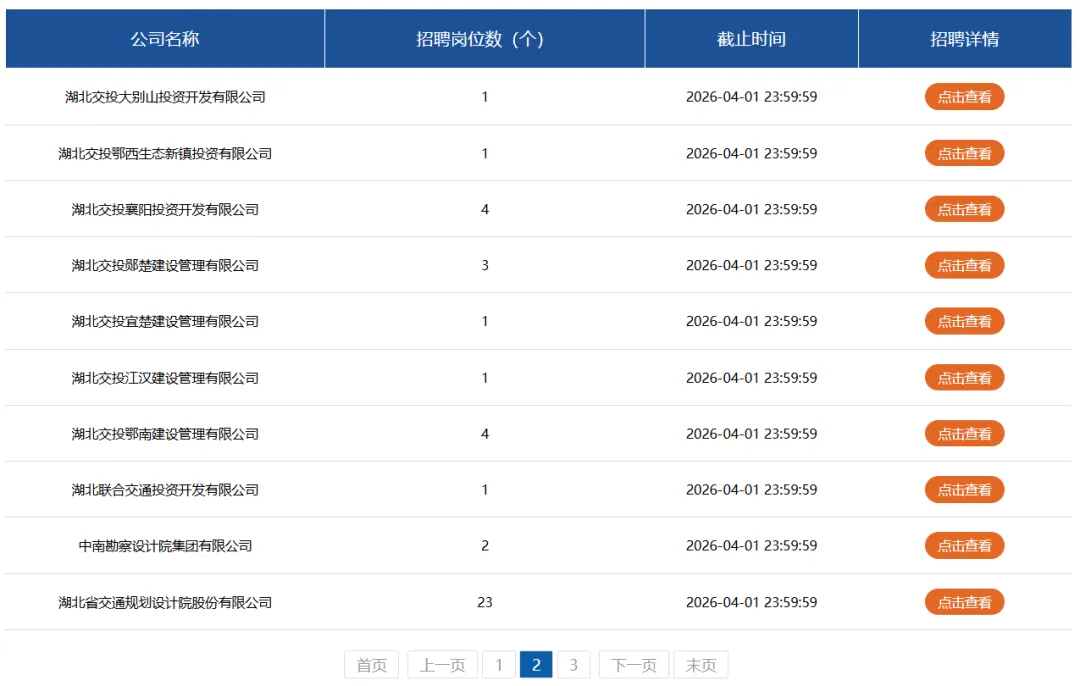The height and width of the screenshot is (686, 1080).
Task: Click 上一页 pagination button
Action: 443,665
